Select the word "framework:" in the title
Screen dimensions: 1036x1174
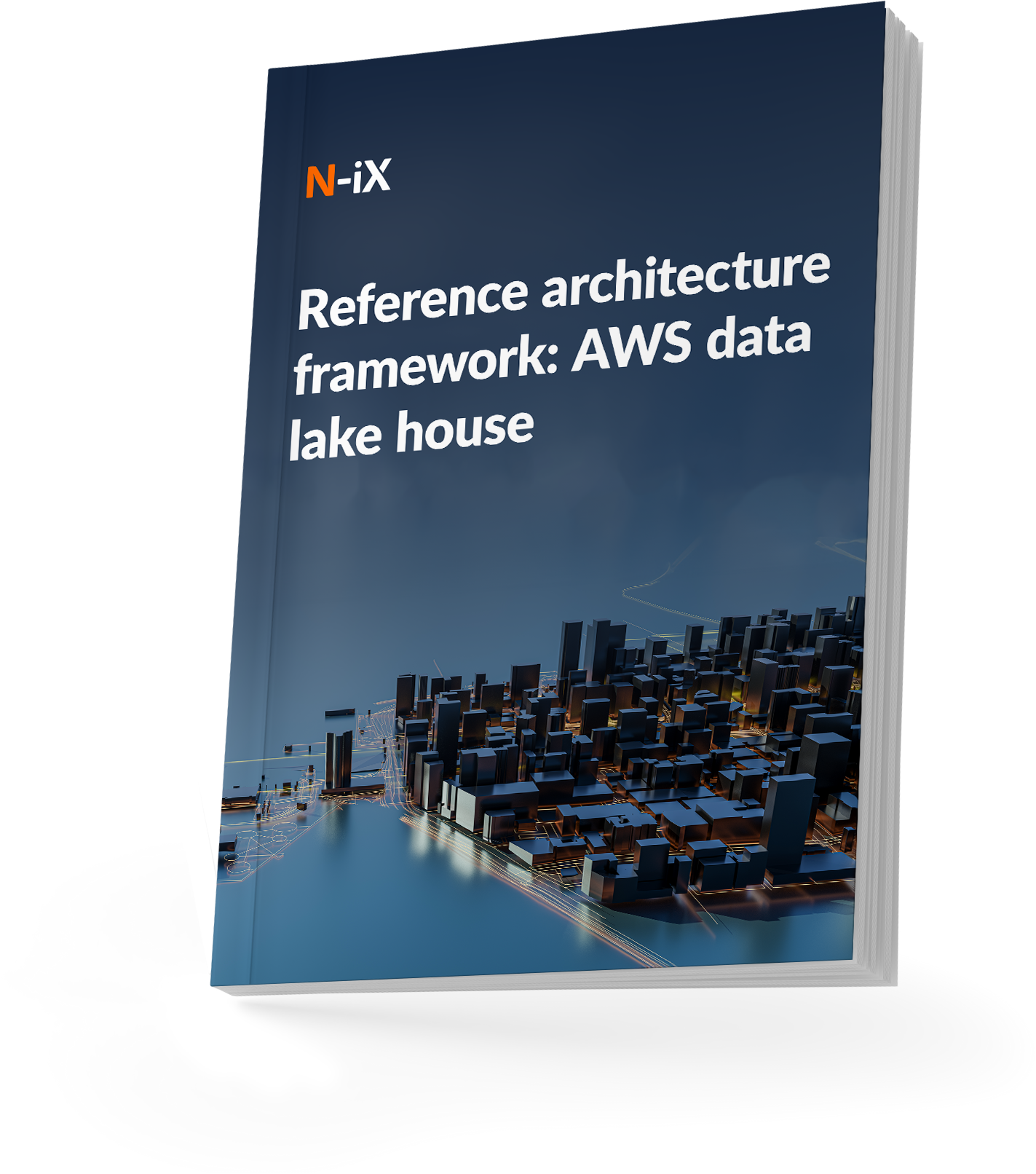point(426,370)
